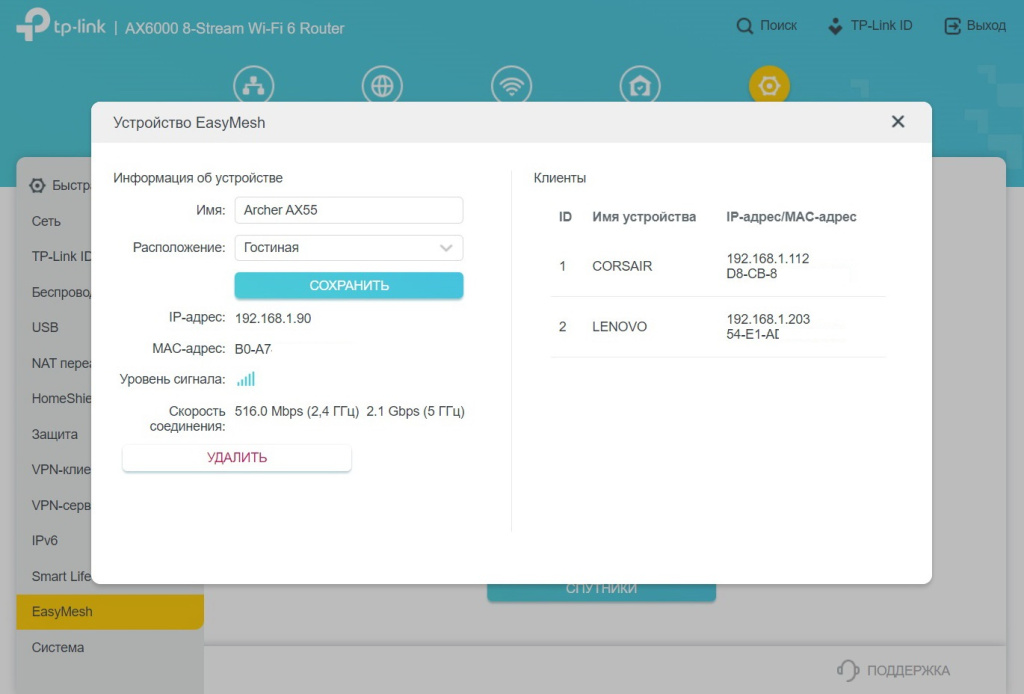Click the СОХРАНИТЬ button
The height and width of the screenshot is (694, 1024).
point(349,285)
